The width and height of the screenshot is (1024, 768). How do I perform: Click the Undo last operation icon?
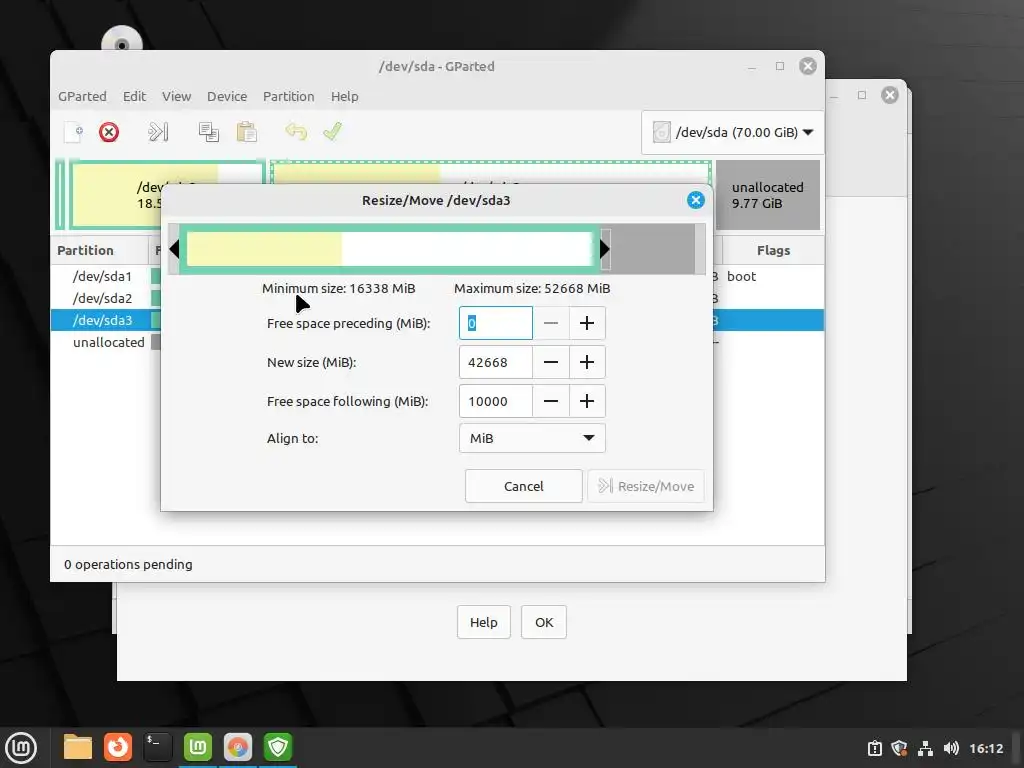(x=296, y=132)
